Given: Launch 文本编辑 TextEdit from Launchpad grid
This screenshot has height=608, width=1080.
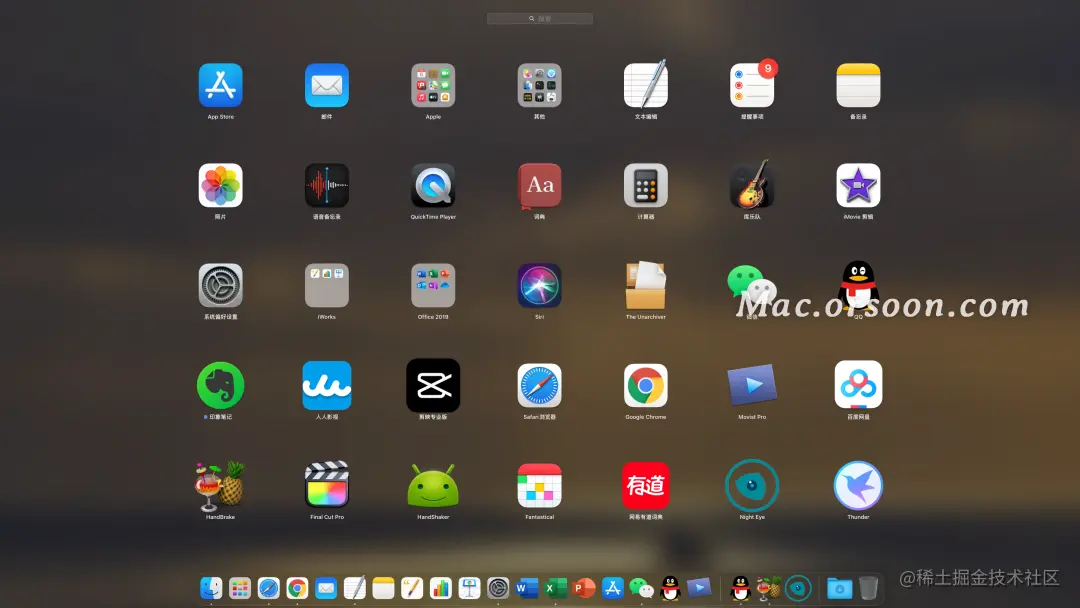Looking at the screenshot, I should 645,85.
